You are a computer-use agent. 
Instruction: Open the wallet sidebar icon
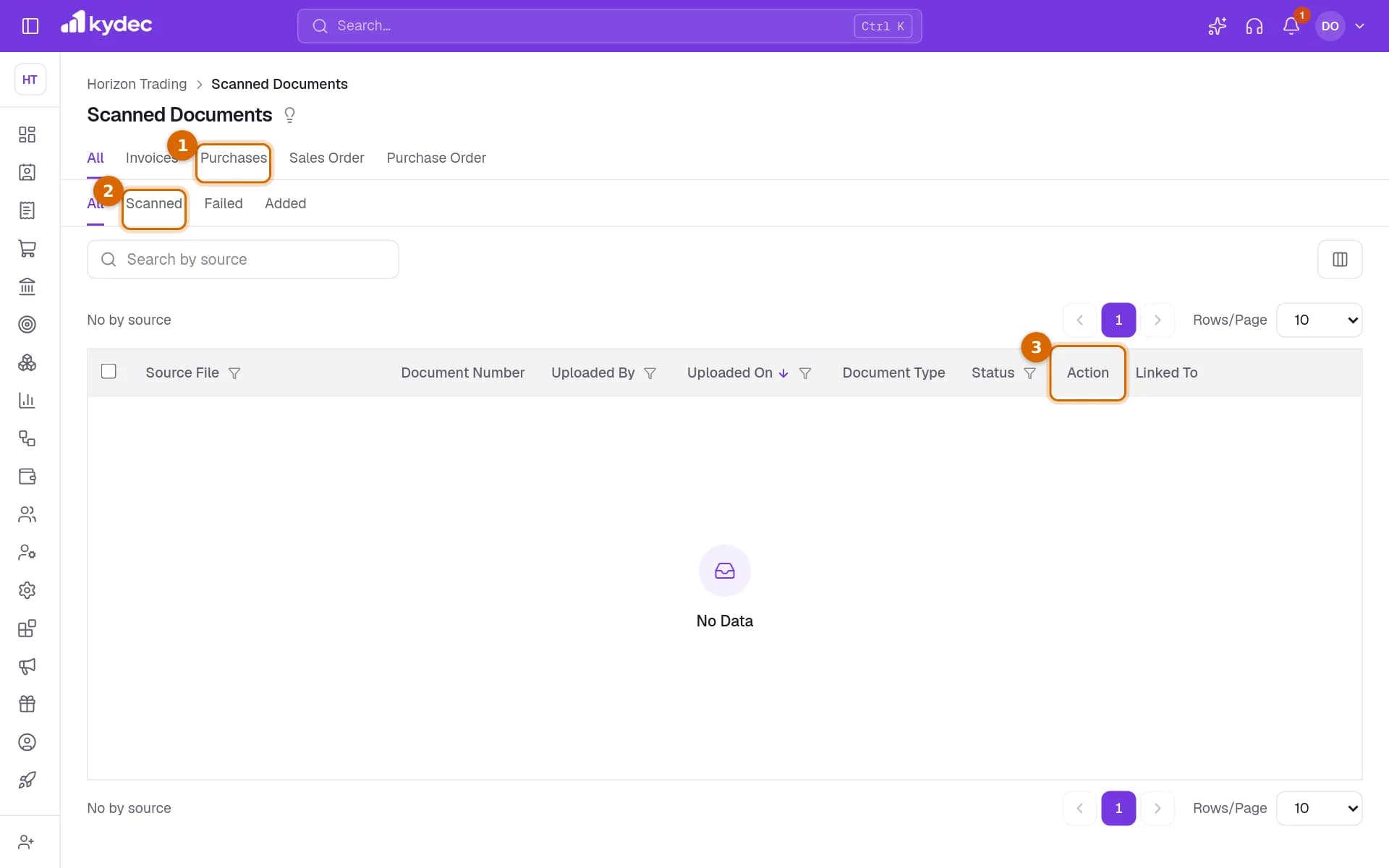[x=27, y=477]
